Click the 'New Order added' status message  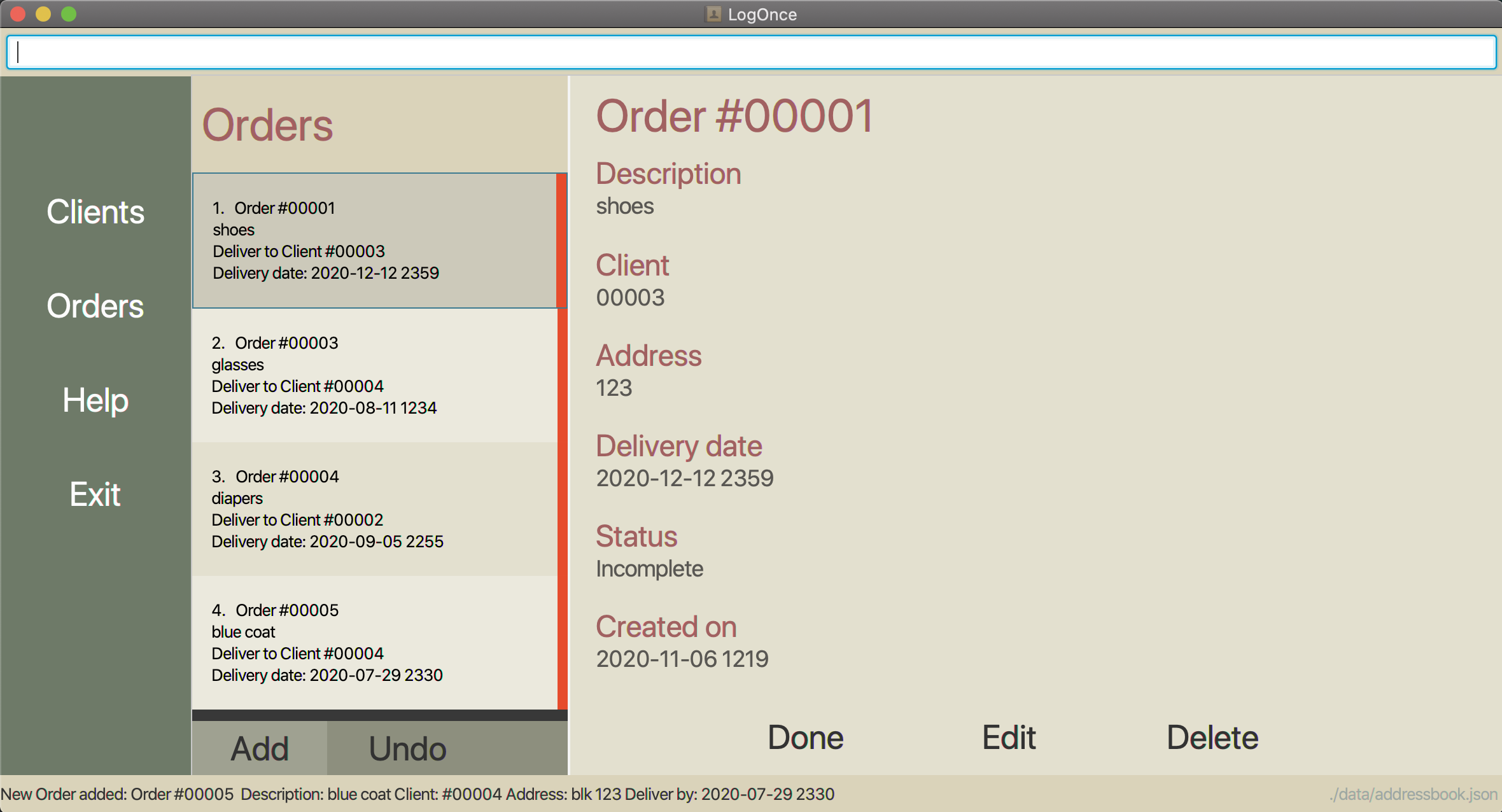[418, 794]
